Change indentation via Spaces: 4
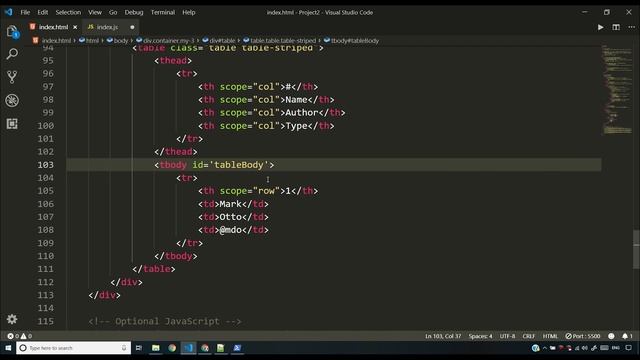Screen dimensions: 640x360 click(x=480, y=336)
